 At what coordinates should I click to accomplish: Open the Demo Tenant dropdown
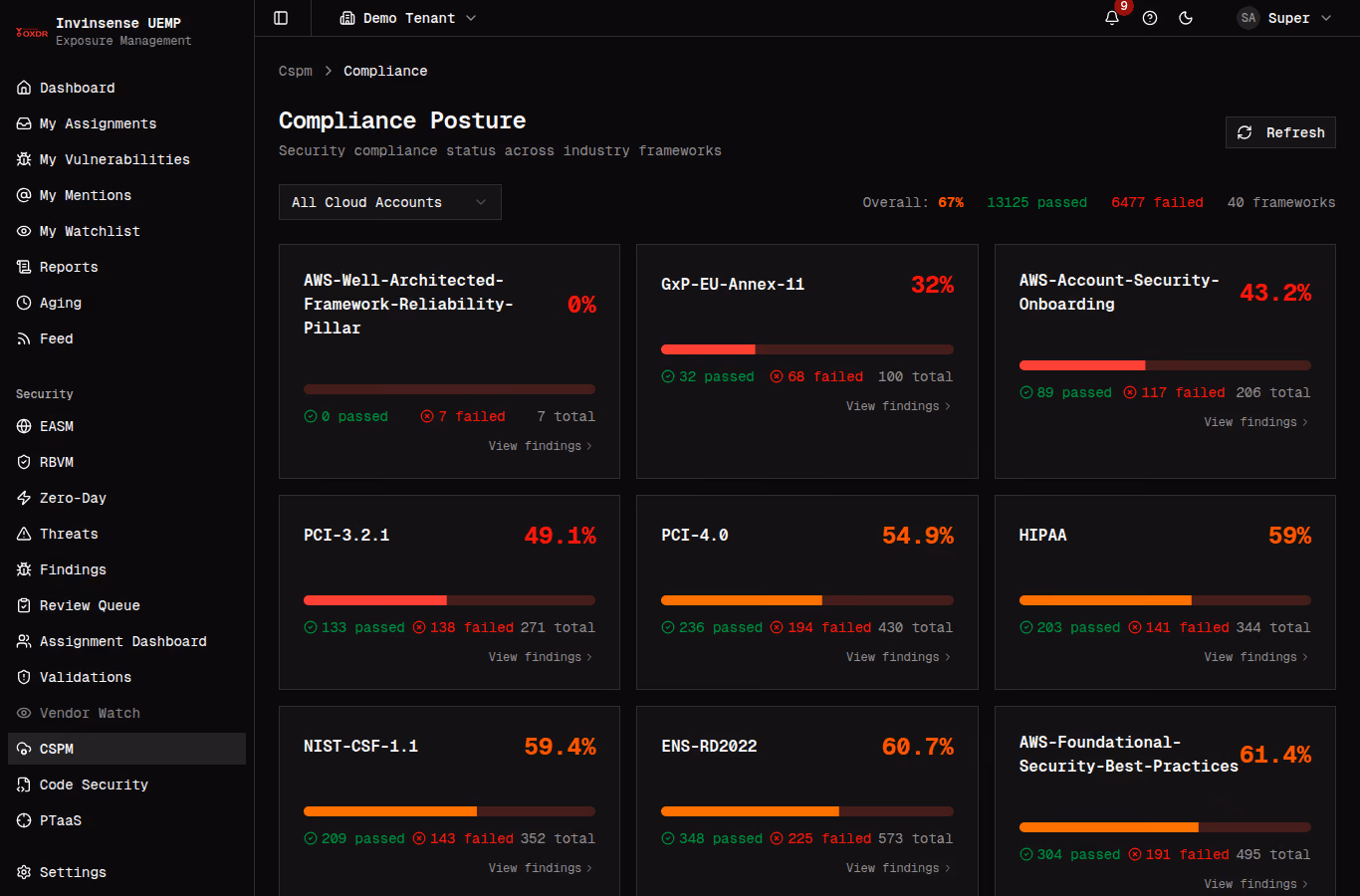point(408,18)
